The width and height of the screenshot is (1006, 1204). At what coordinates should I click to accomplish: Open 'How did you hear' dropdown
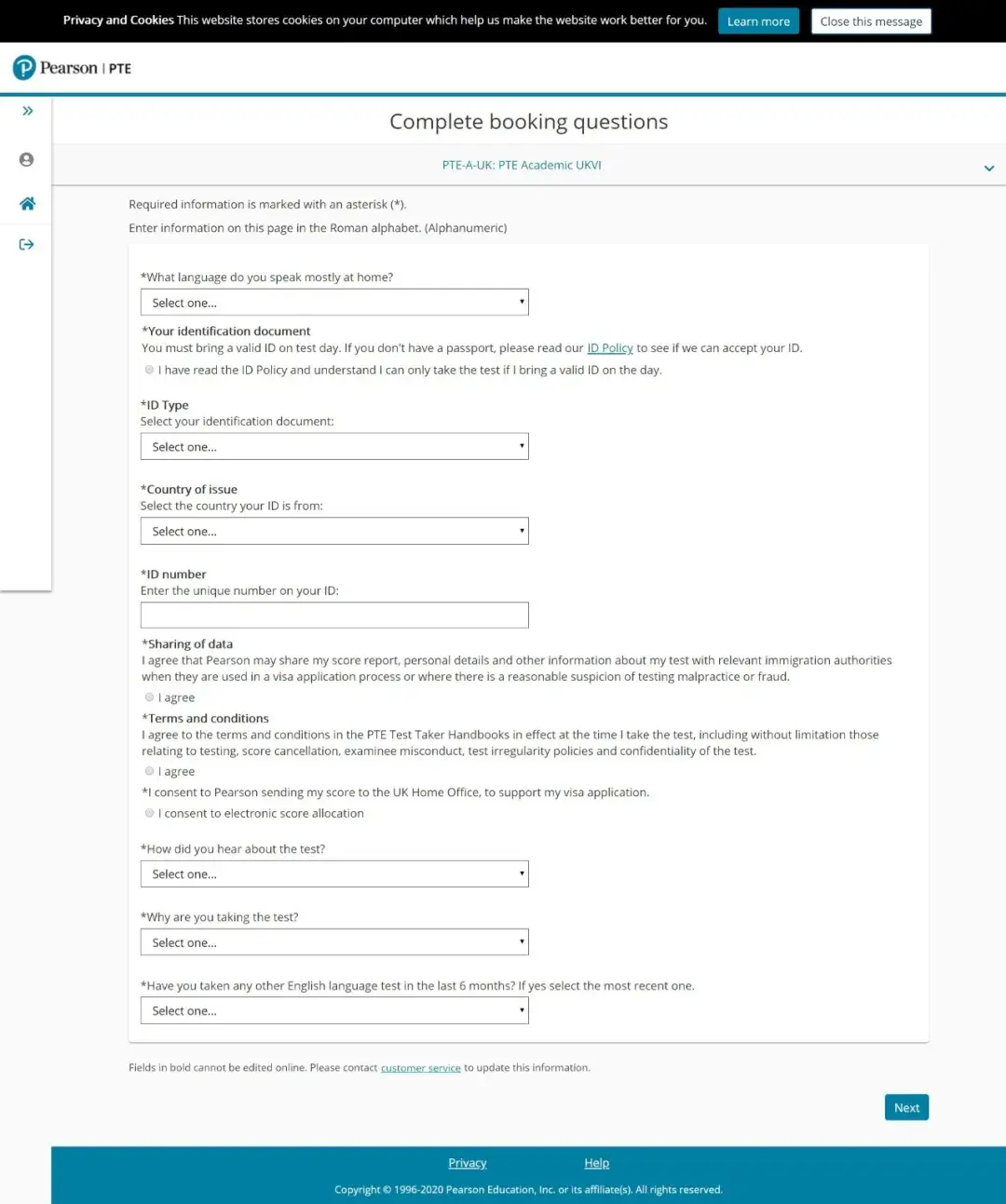(x=334, y=874)
